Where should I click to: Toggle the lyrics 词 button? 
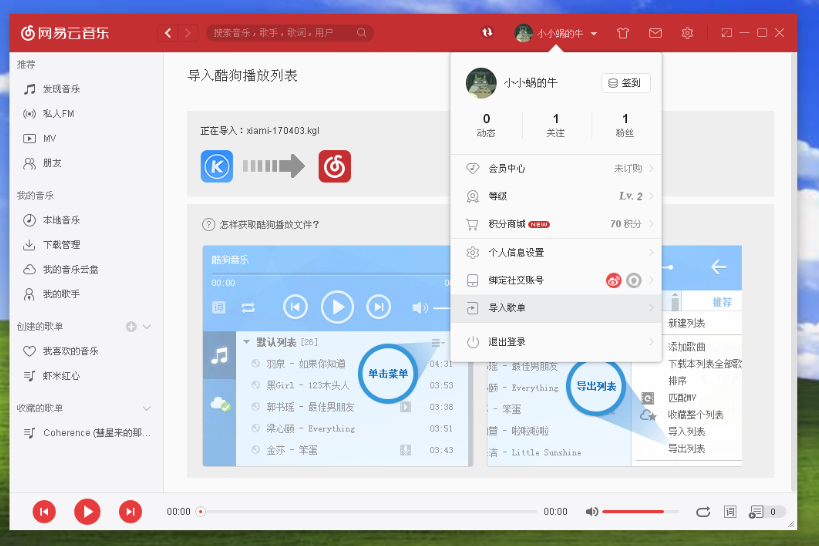point(730,512)
